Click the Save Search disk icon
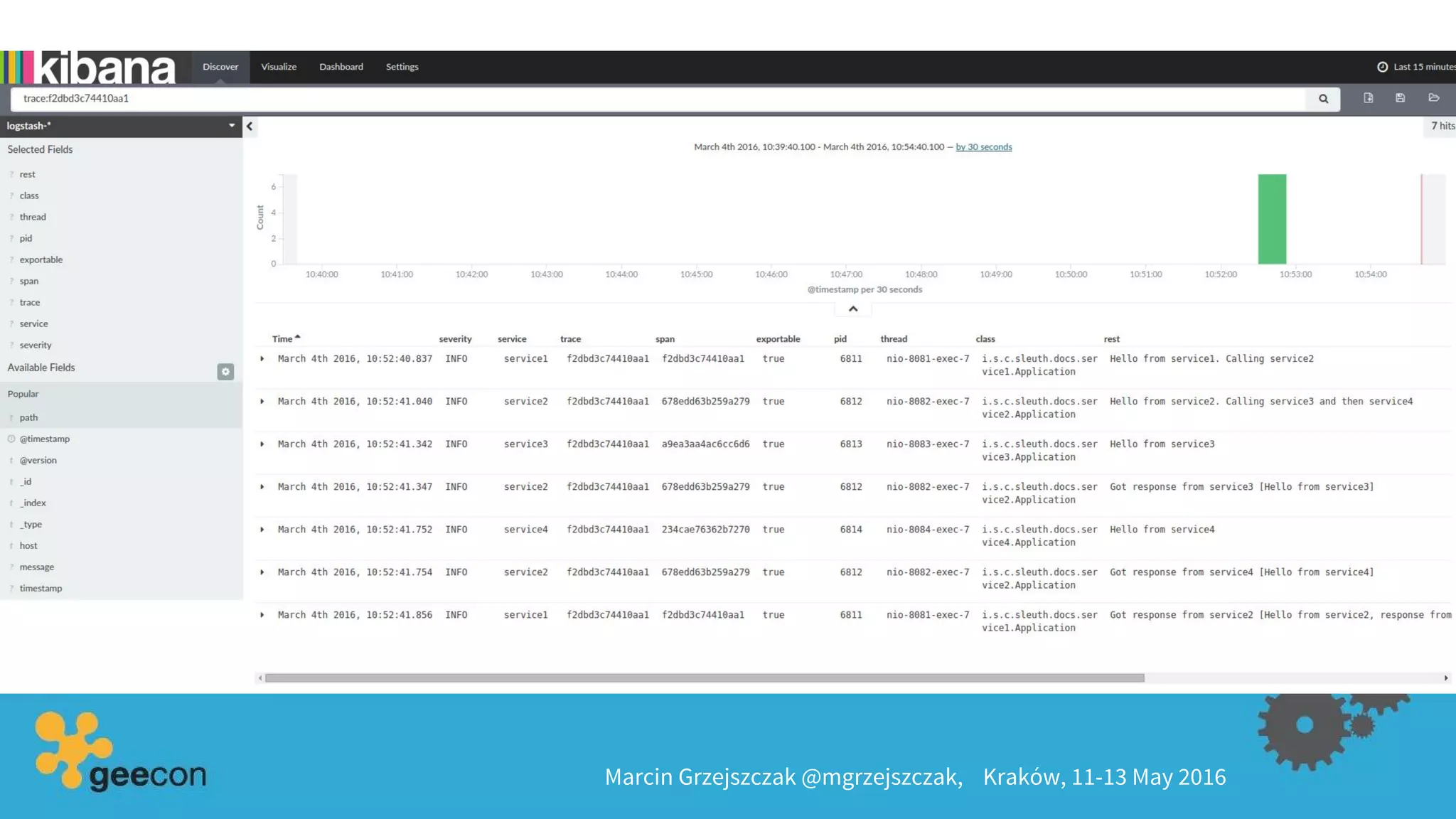This screenshot has width=1456, height=819. 1400,98
